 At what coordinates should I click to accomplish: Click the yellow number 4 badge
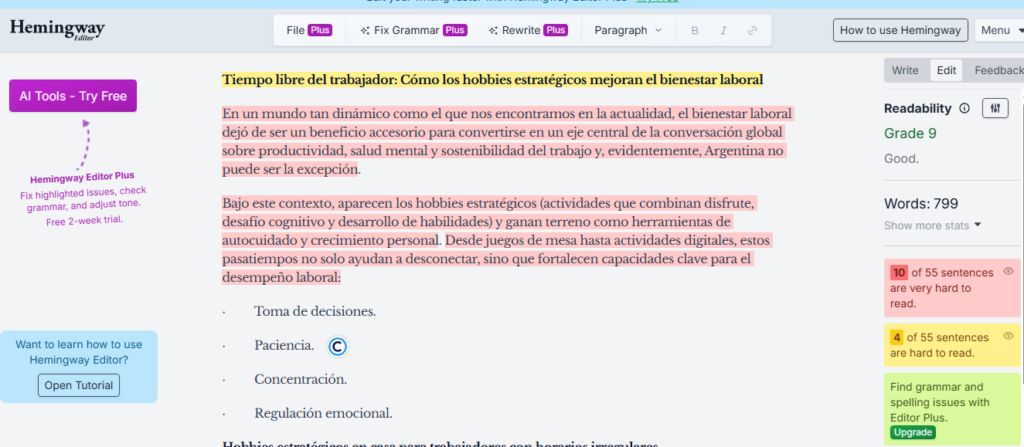pos(897,338)
